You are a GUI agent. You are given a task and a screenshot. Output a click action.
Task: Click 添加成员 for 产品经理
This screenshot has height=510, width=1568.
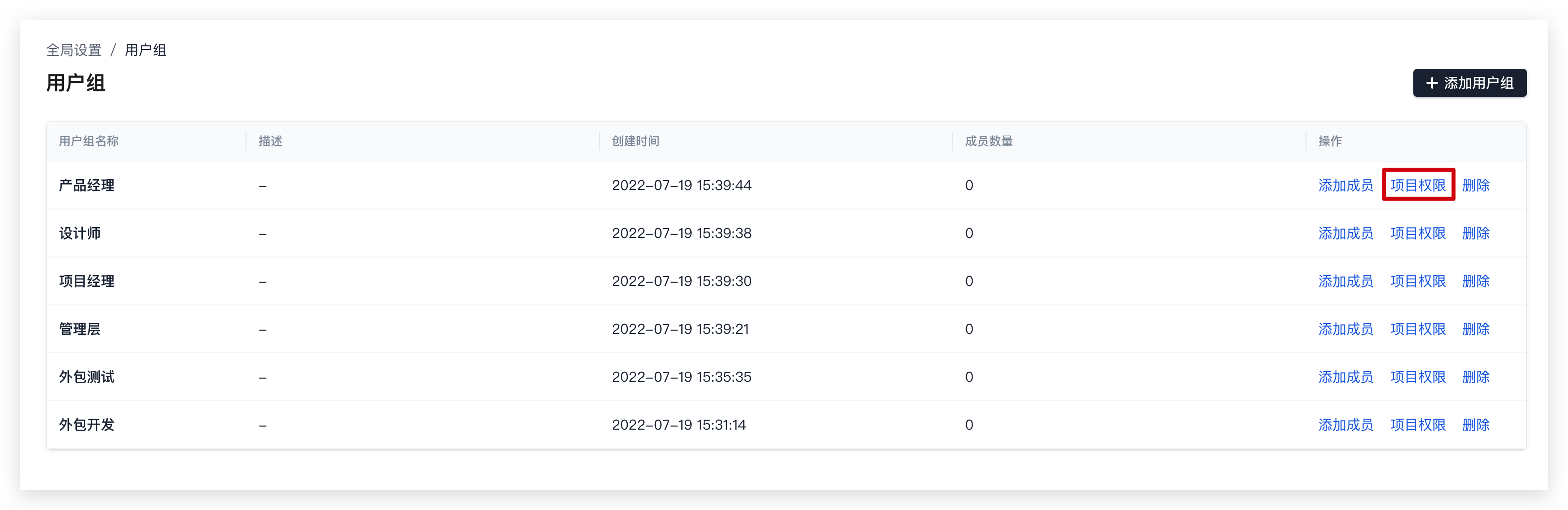[1345, 185]
